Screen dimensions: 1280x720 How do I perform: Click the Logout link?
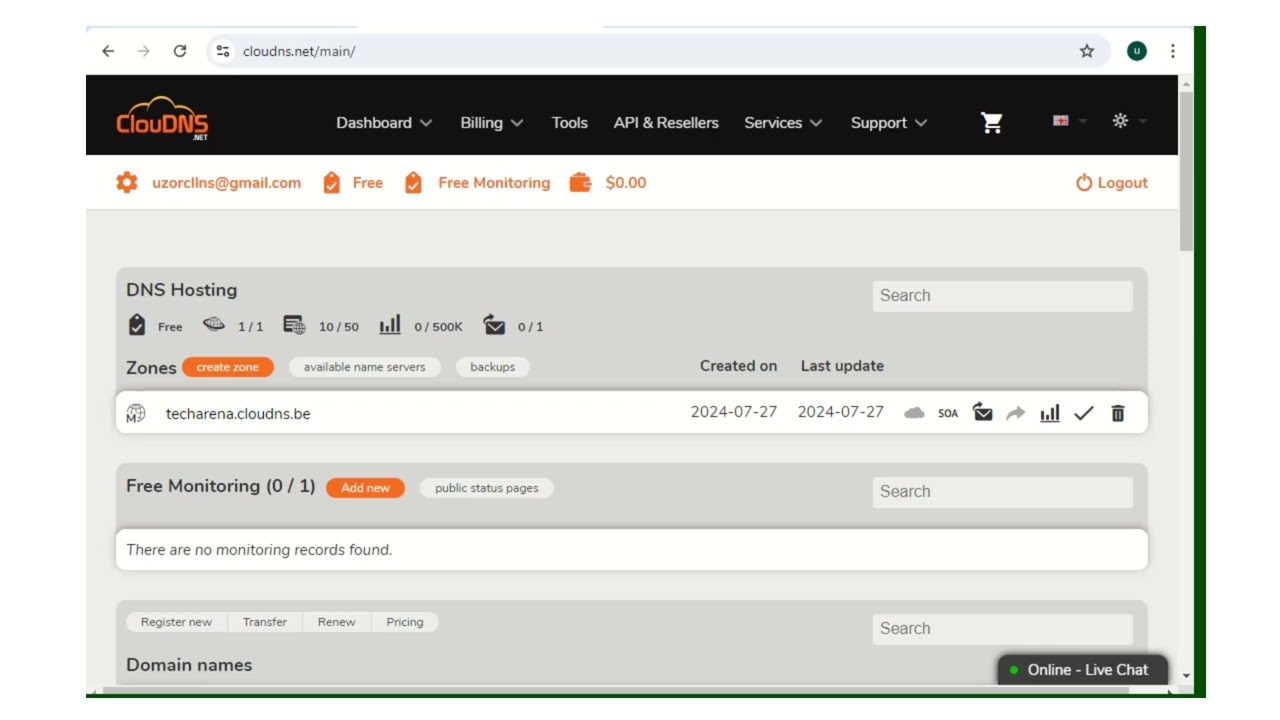[x=1122, y=183]
